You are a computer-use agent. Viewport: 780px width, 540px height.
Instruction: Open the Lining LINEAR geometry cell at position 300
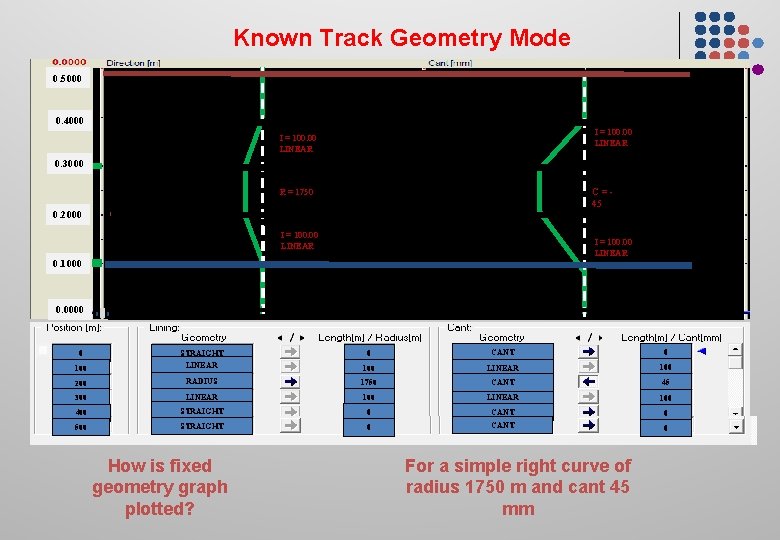coord(201,396)
